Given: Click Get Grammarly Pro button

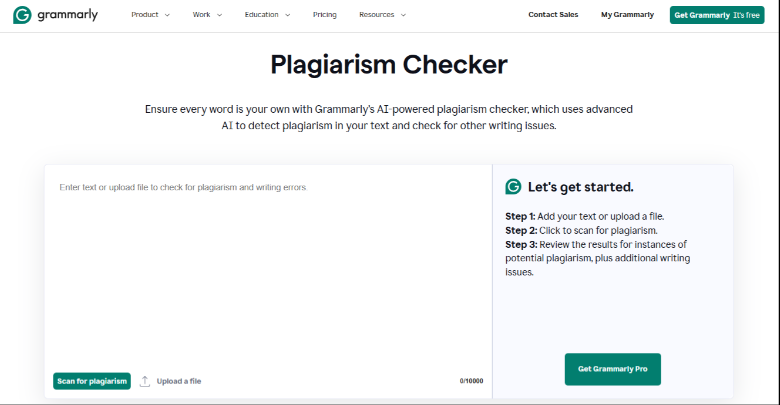Looking at the screenshot, I should pos(613,369).
